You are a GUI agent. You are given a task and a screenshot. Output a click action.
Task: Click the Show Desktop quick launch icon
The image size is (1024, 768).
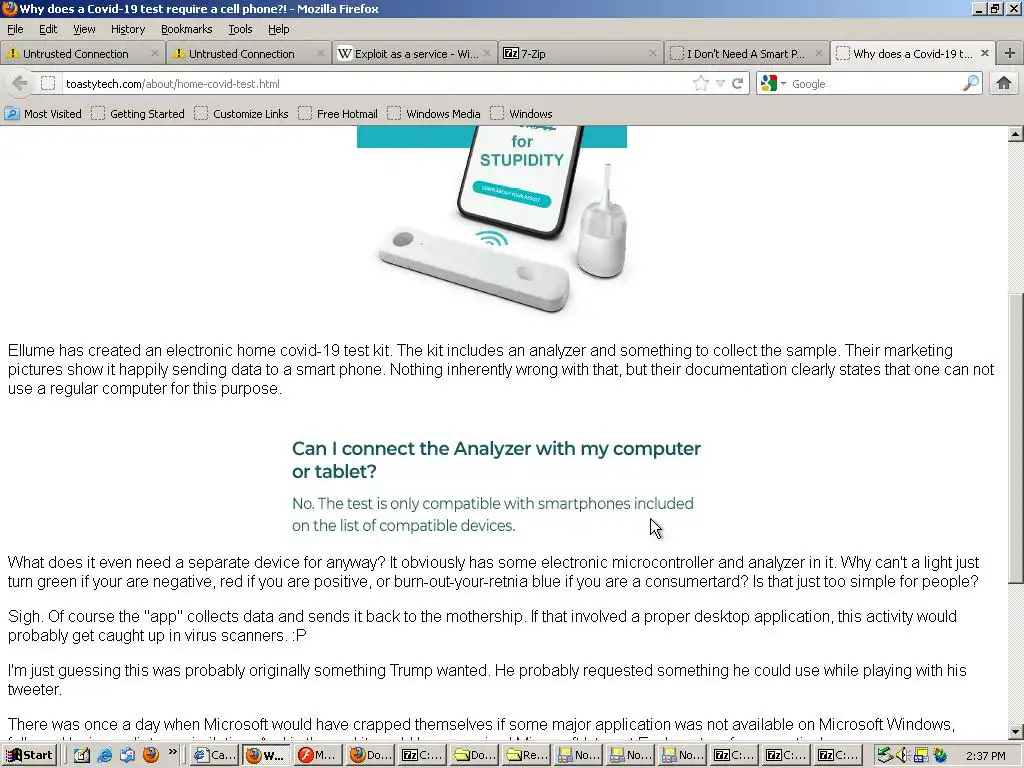[82, 755]
